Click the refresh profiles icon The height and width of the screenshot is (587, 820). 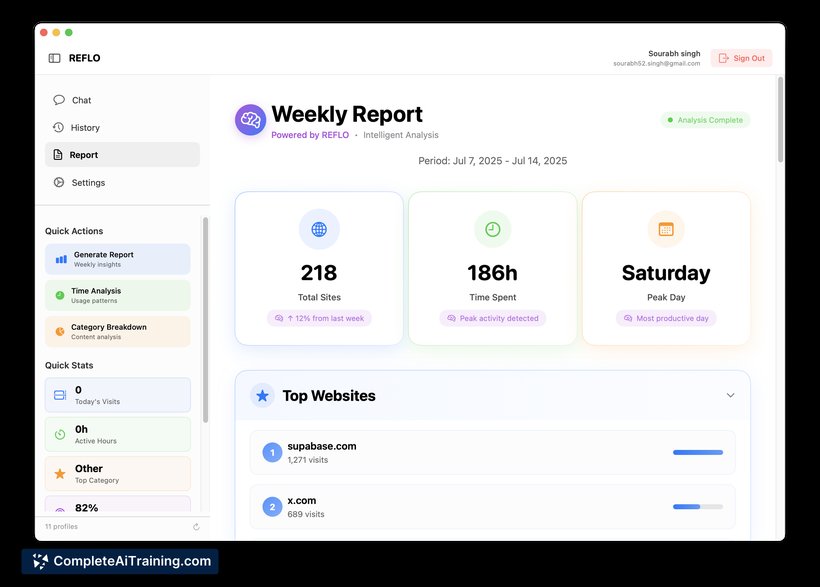point(196,527)
